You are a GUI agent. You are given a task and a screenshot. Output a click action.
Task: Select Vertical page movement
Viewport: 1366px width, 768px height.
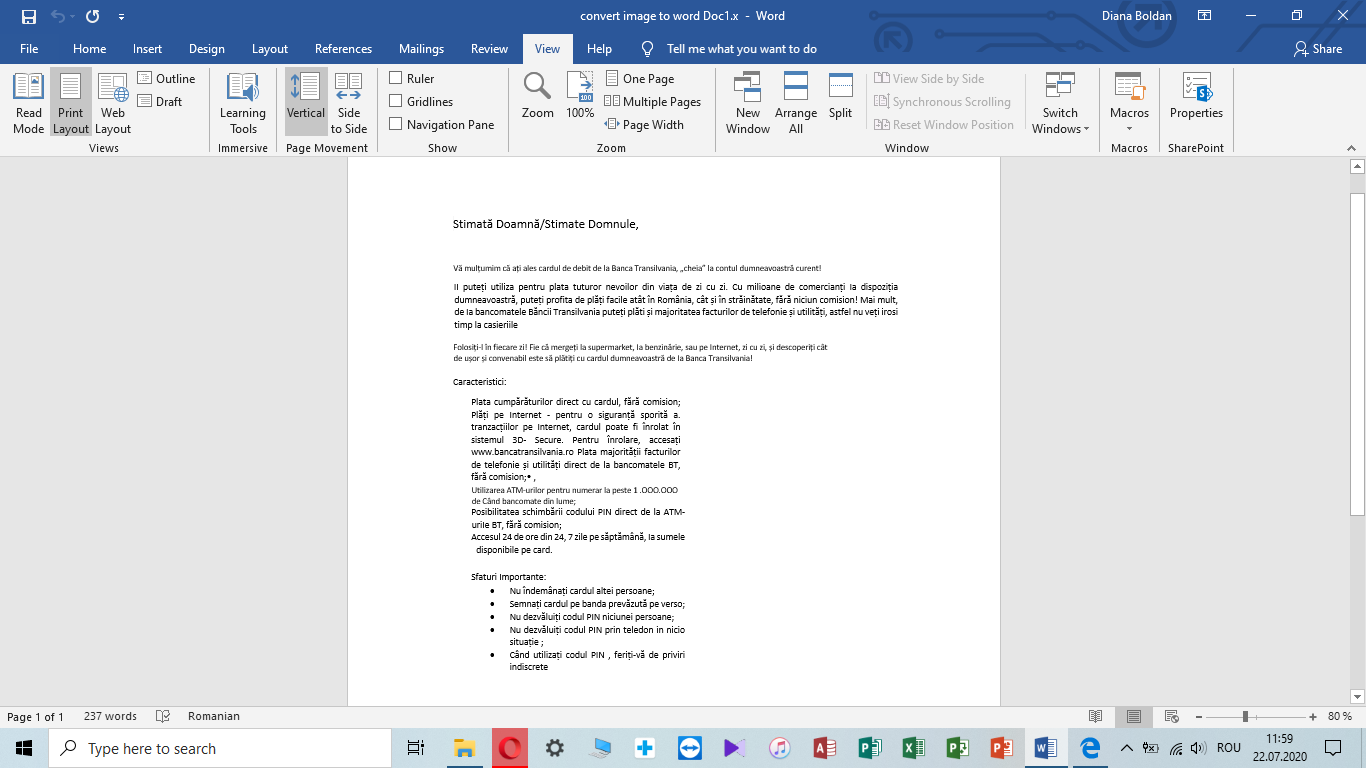click(306, 103)
